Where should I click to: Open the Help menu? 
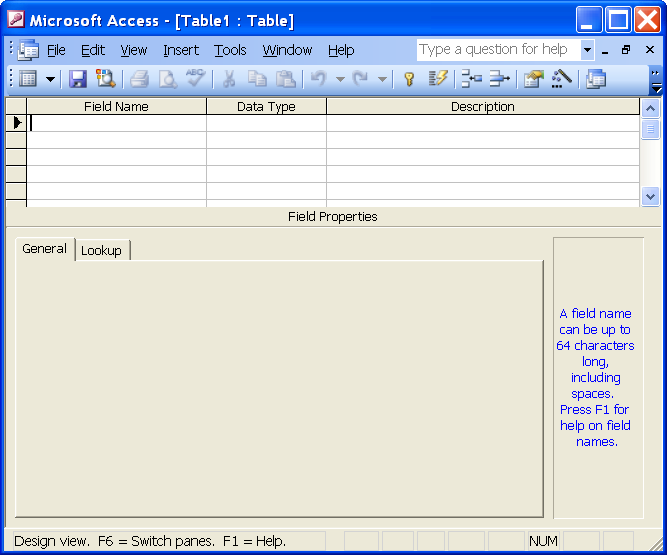pyautogui.click(x=341, y=50)
